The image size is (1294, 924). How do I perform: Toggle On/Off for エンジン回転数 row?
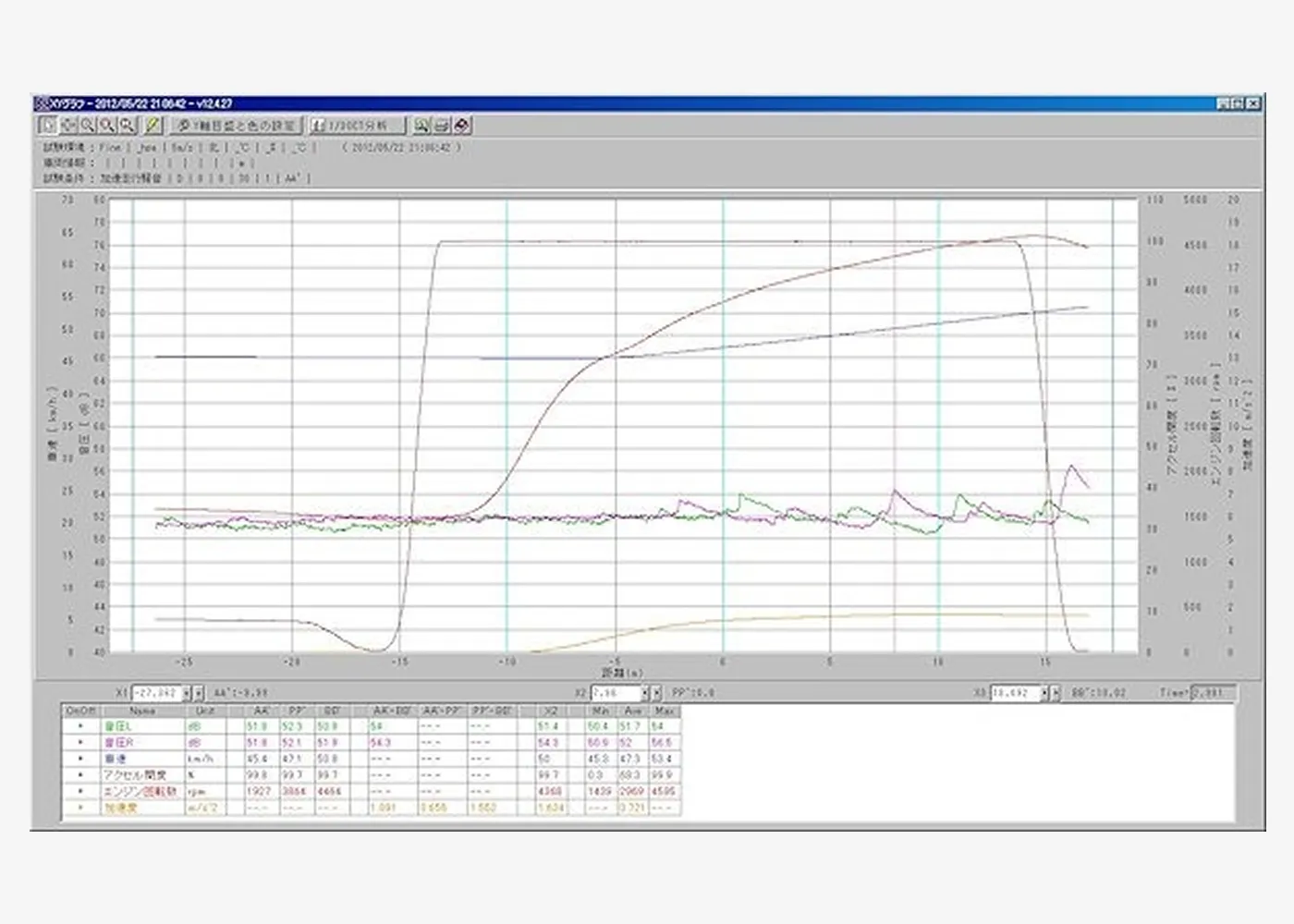pos(80,792)
